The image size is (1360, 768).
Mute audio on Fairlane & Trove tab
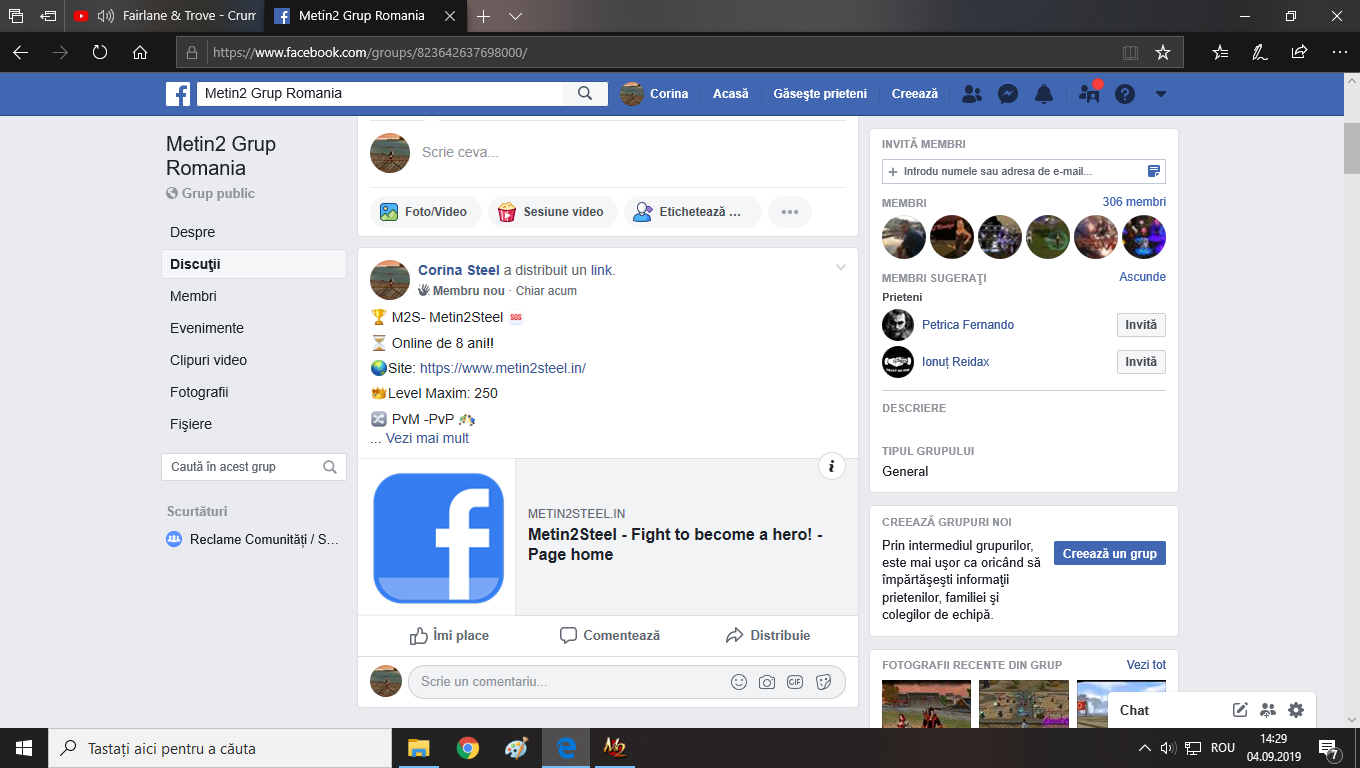pos(105,16)
